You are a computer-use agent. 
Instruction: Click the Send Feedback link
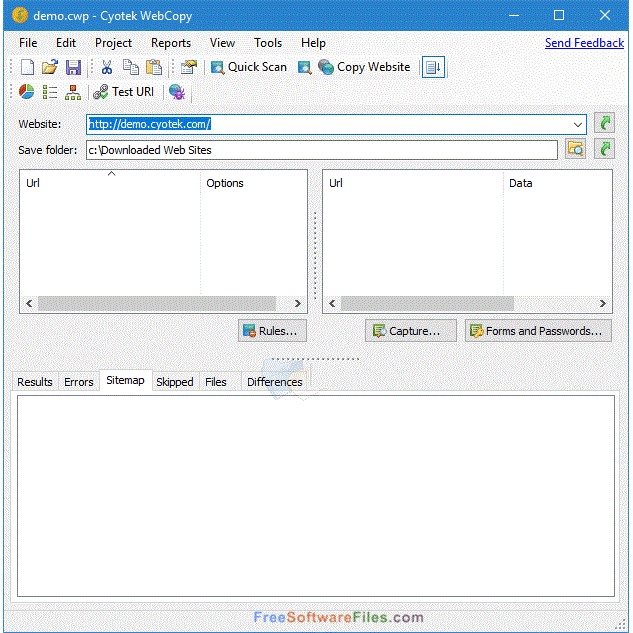[x=584, y=43]
